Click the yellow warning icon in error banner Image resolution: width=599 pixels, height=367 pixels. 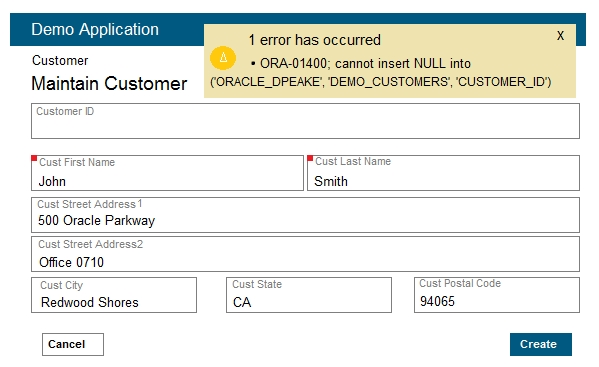[x=223, y=58]
